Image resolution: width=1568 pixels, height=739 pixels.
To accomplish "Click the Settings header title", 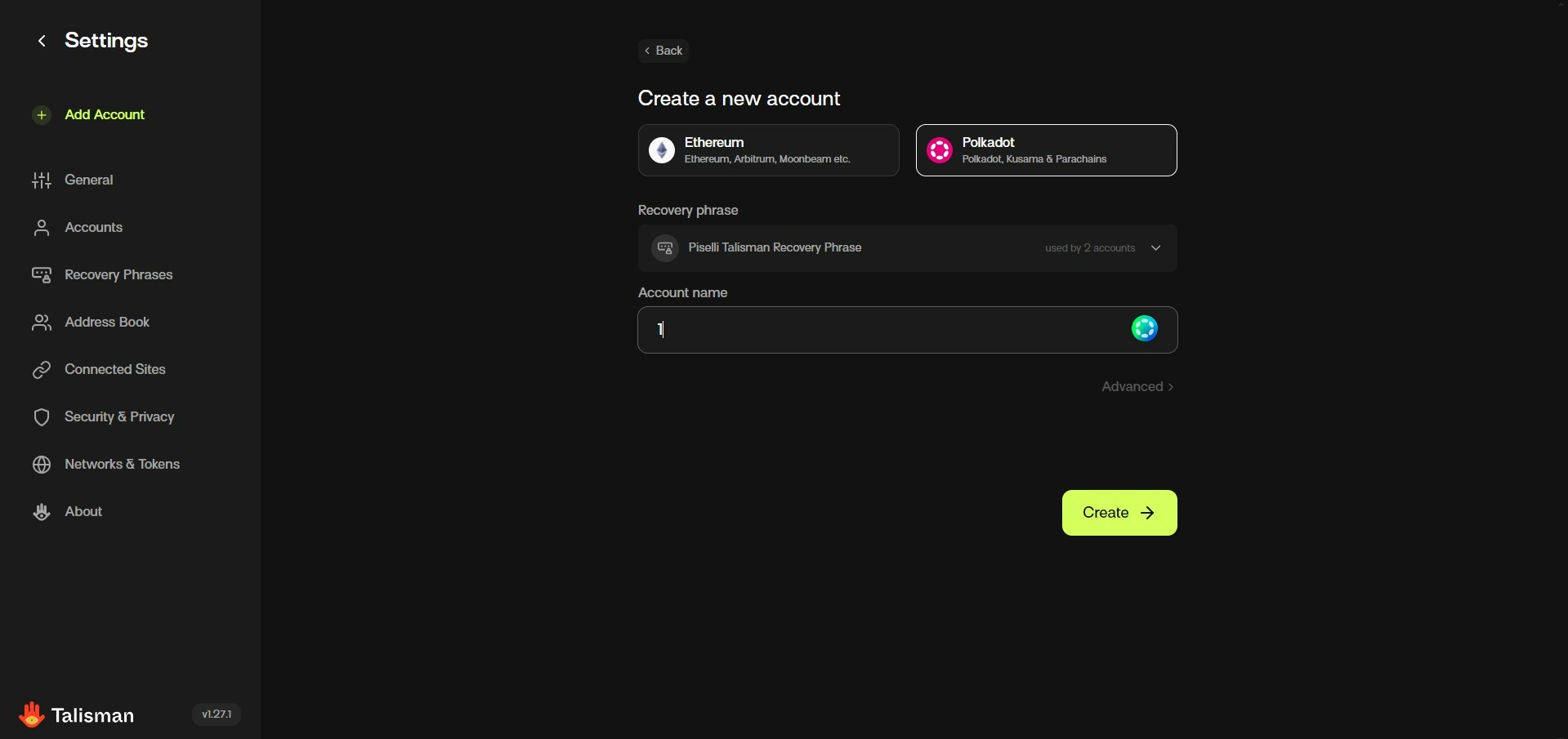I will click(106, 41).
